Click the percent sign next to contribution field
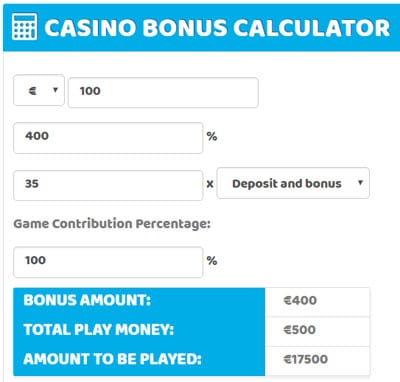Image resolution: width=400 pixels, height=382 pixels. (212, 260)
